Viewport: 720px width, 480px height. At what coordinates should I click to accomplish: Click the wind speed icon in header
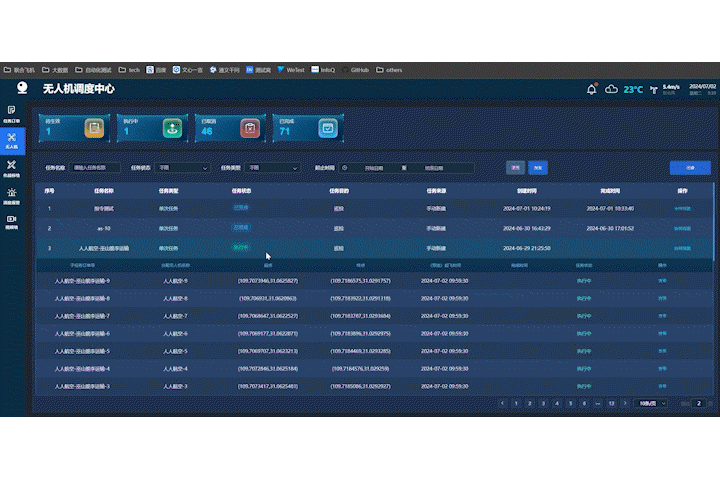pos(655,89)
